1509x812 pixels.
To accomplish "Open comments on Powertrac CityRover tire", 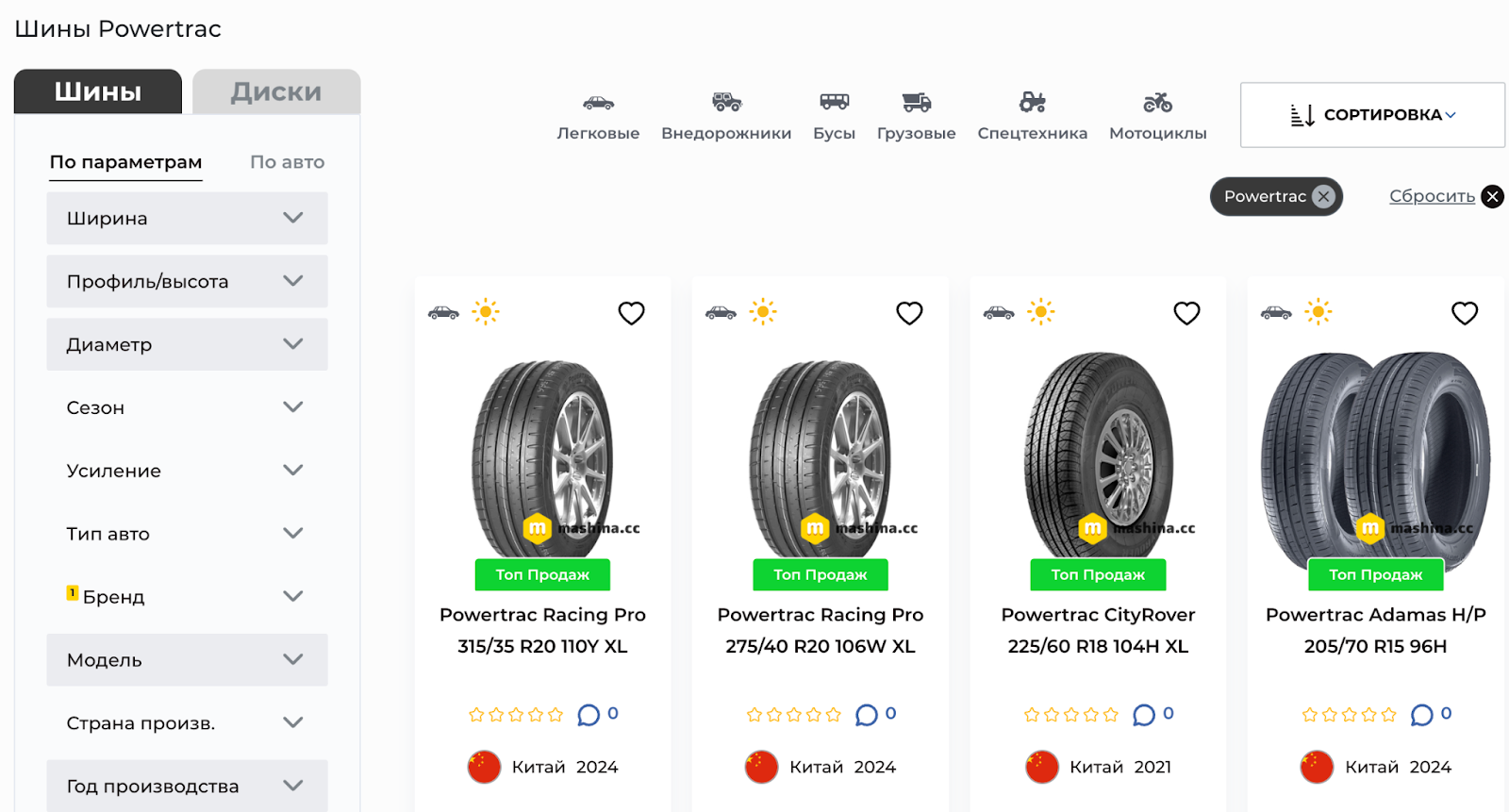I will click(1144, 715).
